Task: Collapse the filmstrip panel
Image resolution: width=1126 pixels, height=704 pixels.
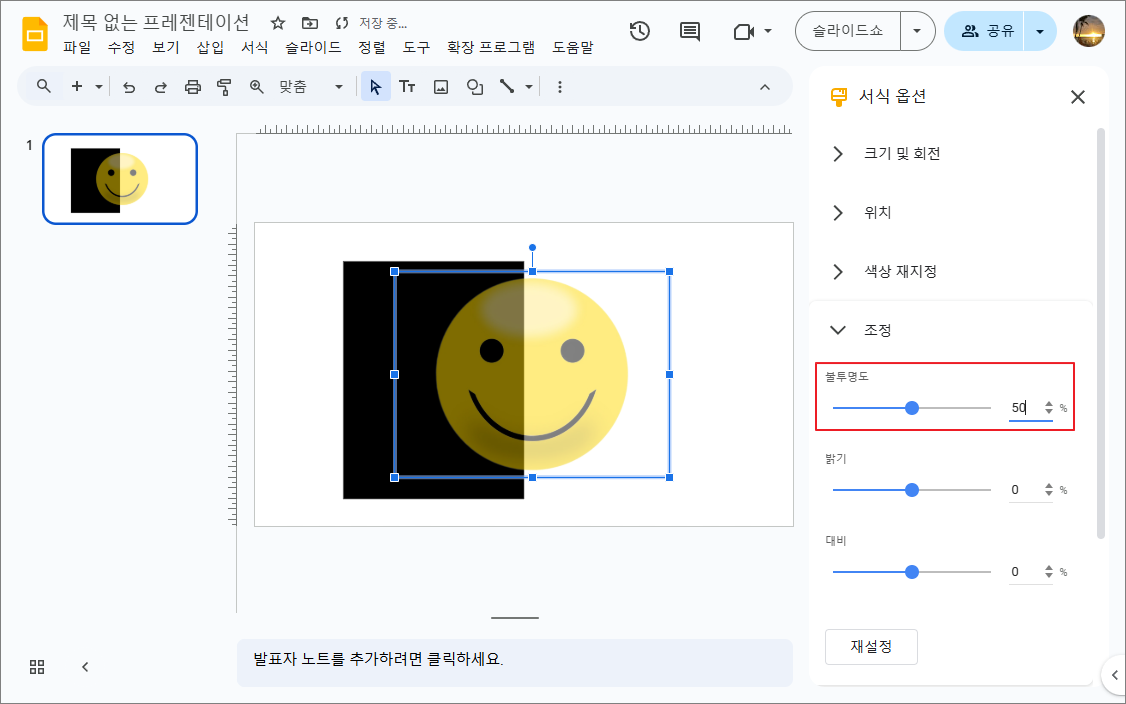Action: tap(85, 667)
